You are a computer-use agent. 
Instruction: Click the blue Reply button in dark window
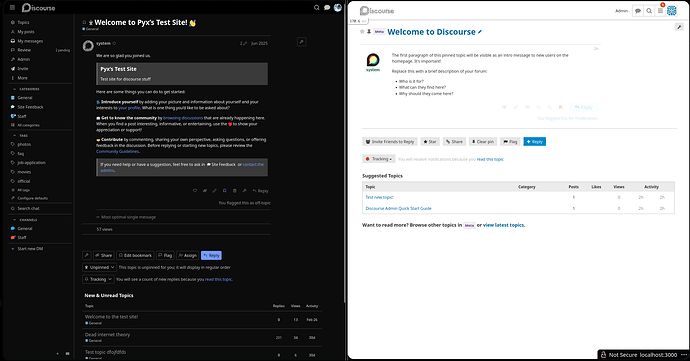pos(211,255)
